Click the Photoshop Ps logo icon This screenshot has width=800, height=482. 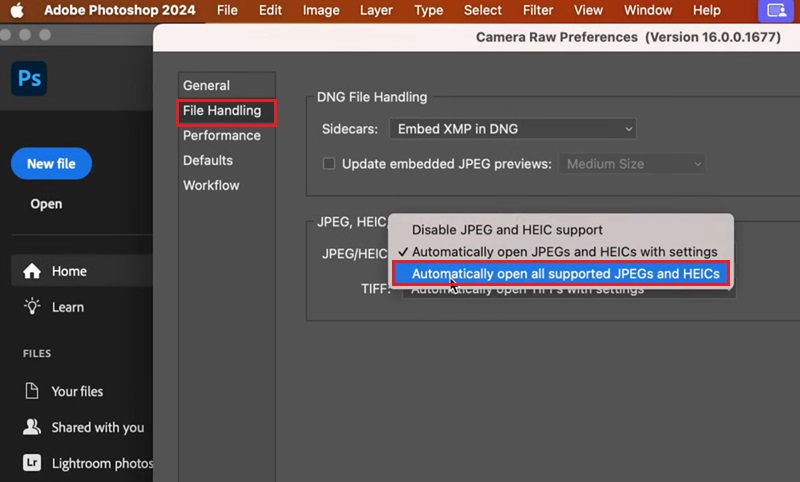tap(29, 79)
